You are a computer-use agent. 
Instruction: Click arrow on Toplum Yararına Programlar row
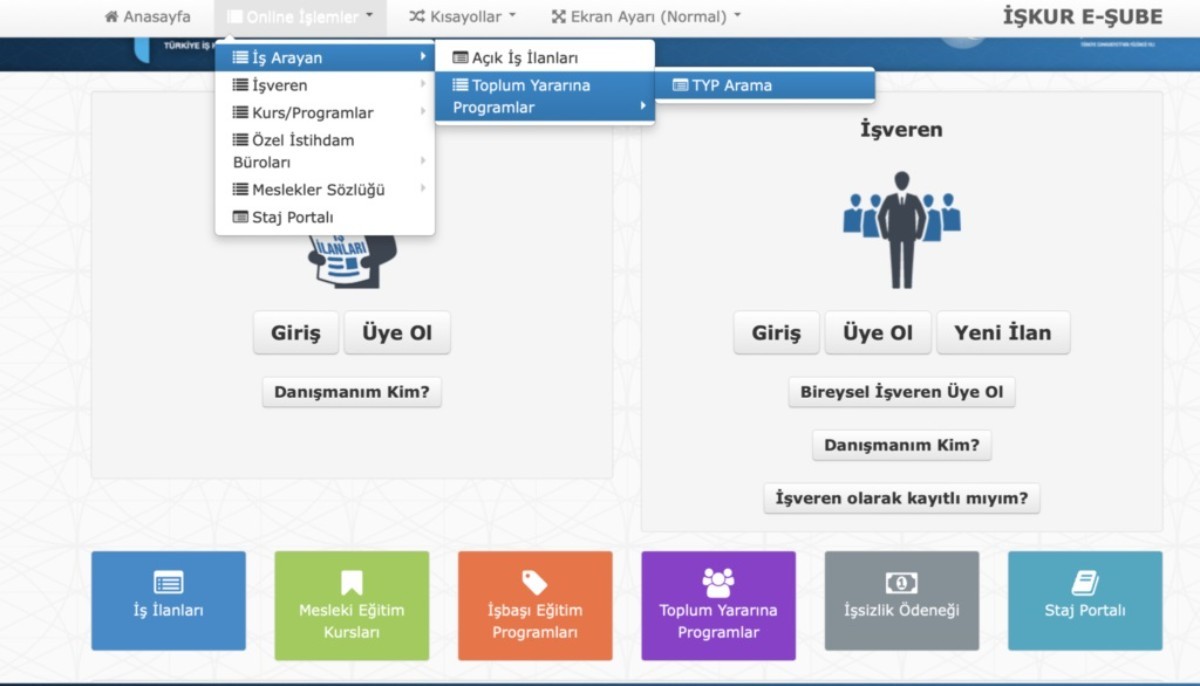pos(643,107)
